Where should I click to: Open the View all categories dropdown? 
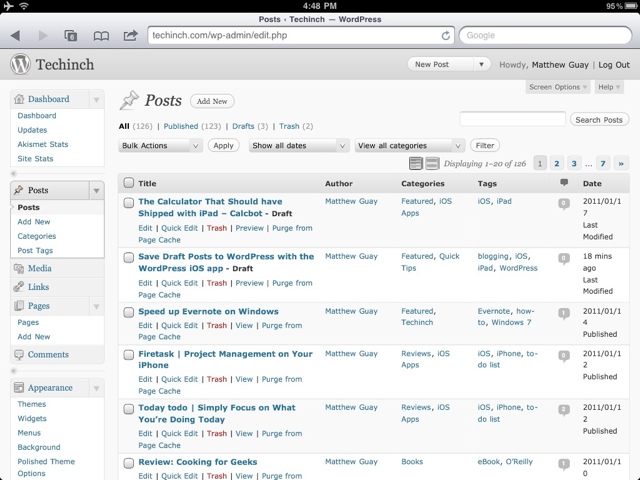coord(409,146)
